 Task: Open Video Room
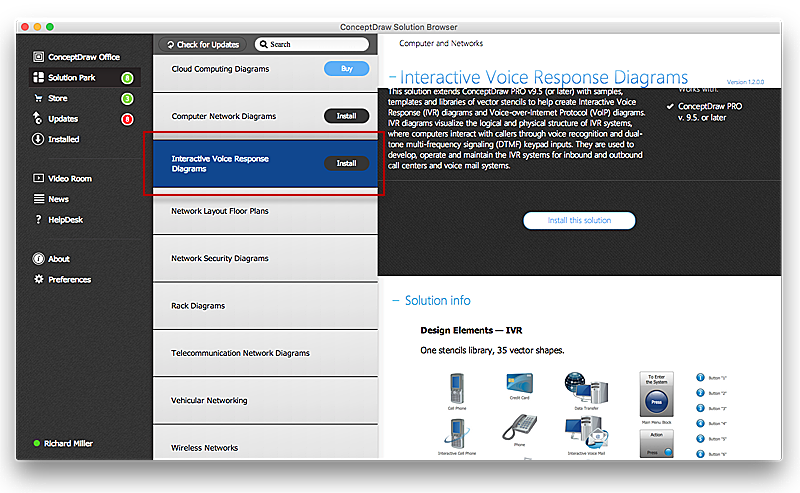point(62,178)
